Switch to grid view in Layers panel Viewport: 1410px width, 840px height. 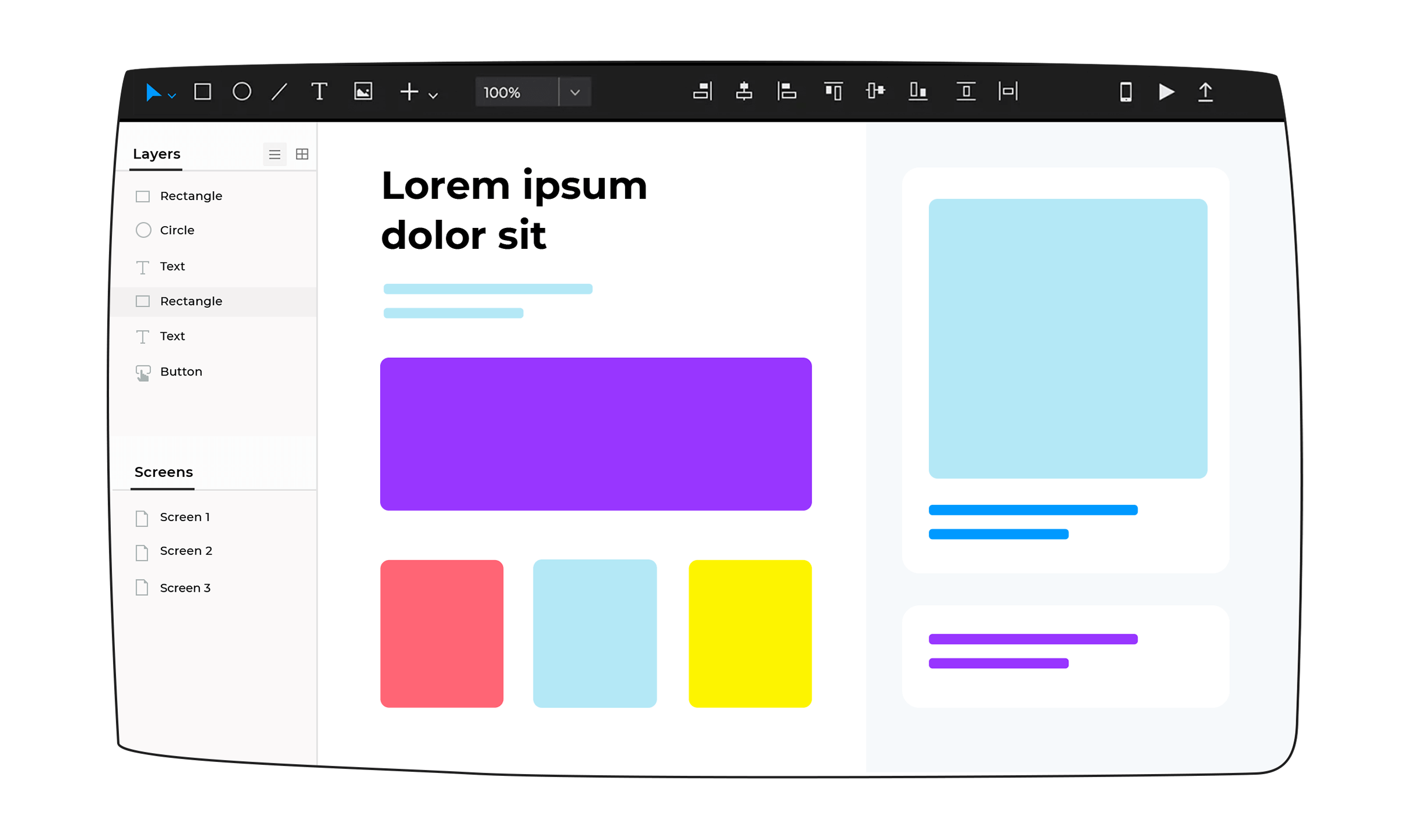pos(302,153)
